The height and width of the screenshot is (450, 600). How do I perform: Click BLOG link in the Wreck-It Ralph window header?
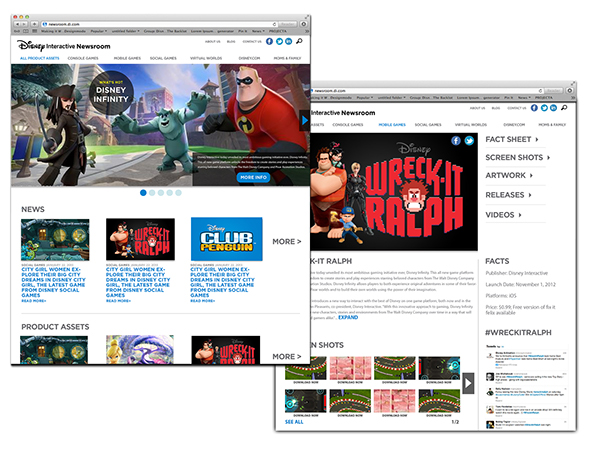pyautogui.click(x=496, y=108)
